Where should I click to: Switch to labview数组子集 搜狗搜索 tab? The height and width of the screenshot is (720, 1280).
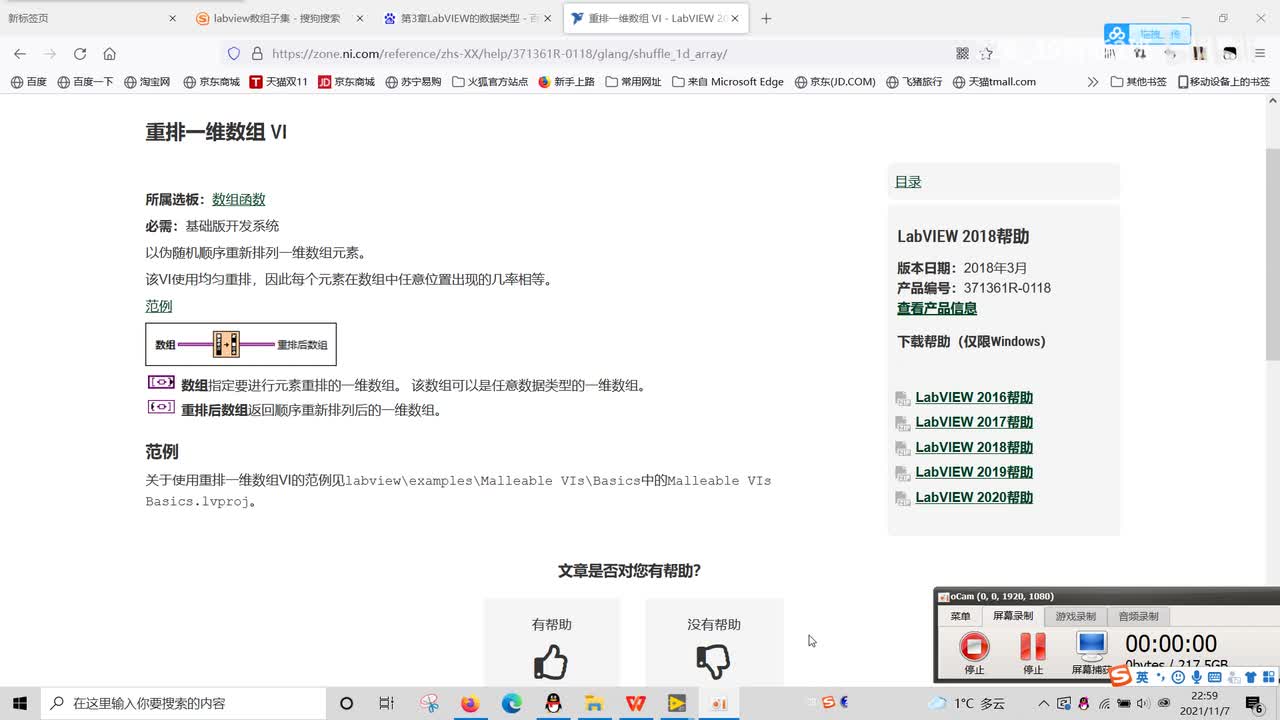click(278, 18)
